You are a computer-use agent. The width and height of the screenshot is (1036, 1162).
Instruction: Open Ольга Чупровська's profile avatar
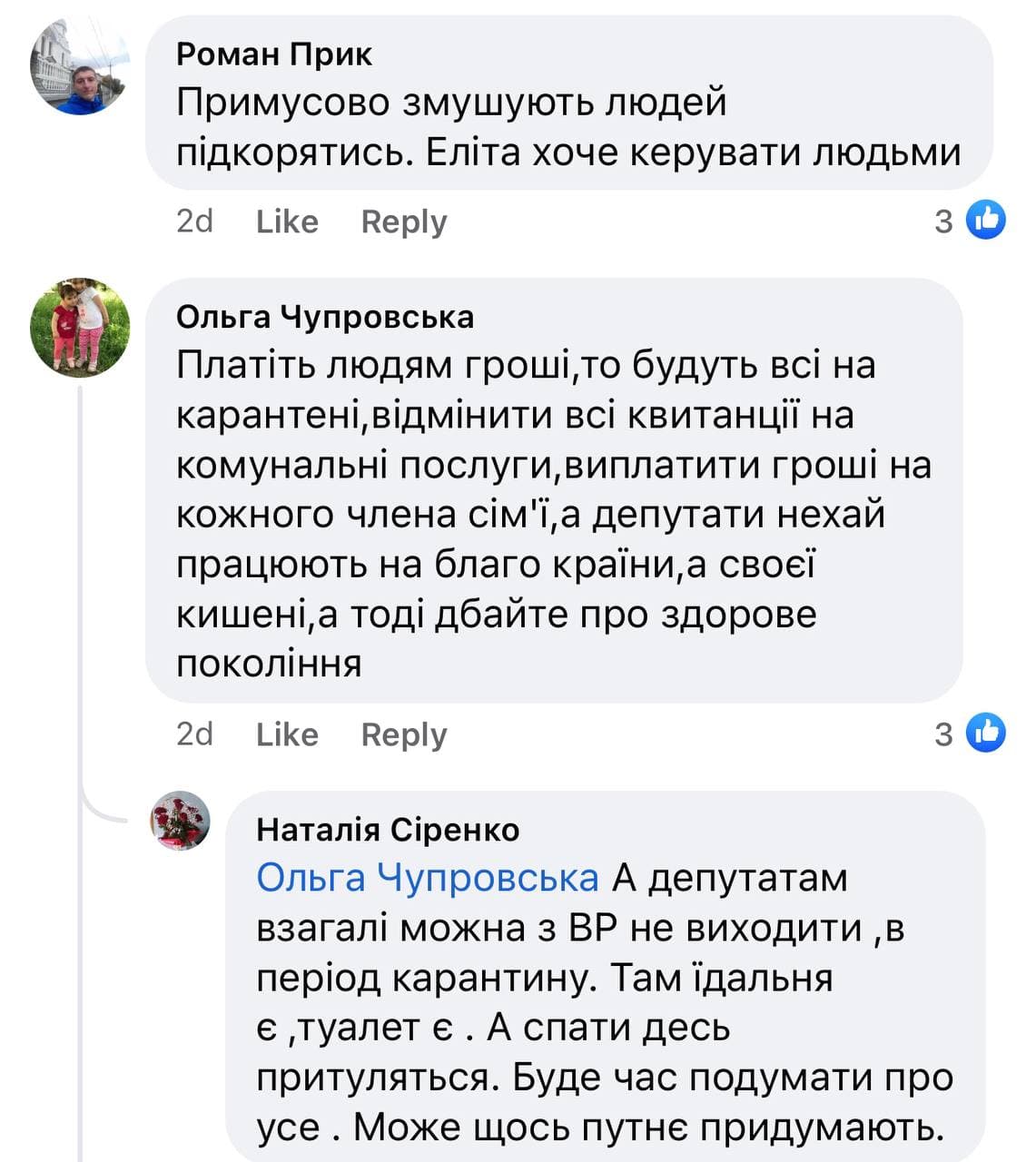tap(80, 327)
